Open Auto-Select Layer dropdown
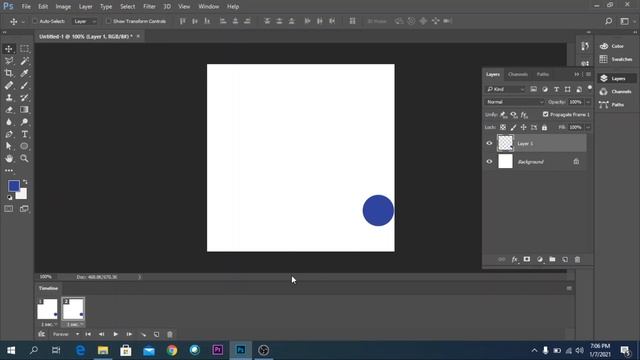 pos(84,21)
